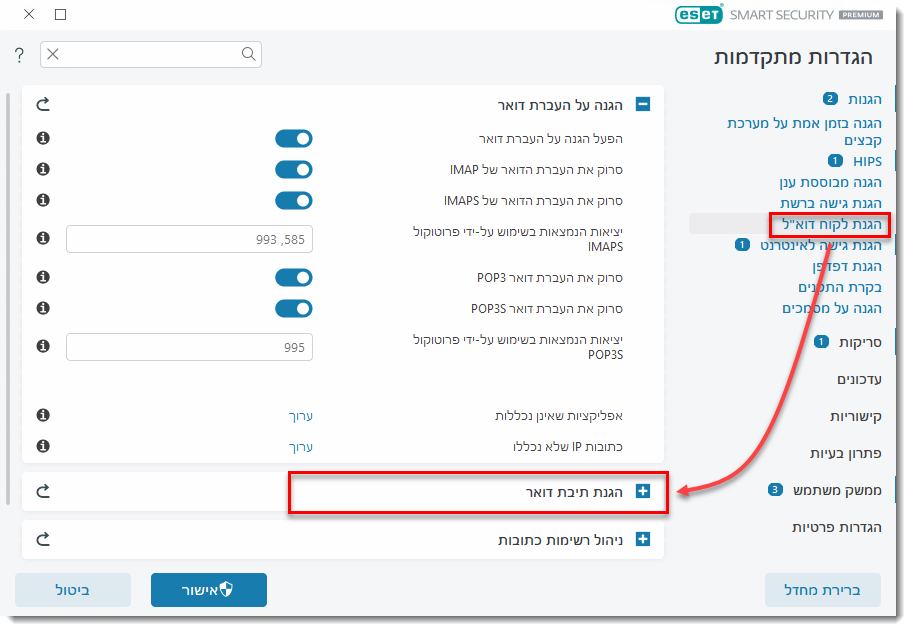The width and height of the screenshot is (911, 631).
Task: Click info icon for POP3S ports field
Action: point(43,346)
